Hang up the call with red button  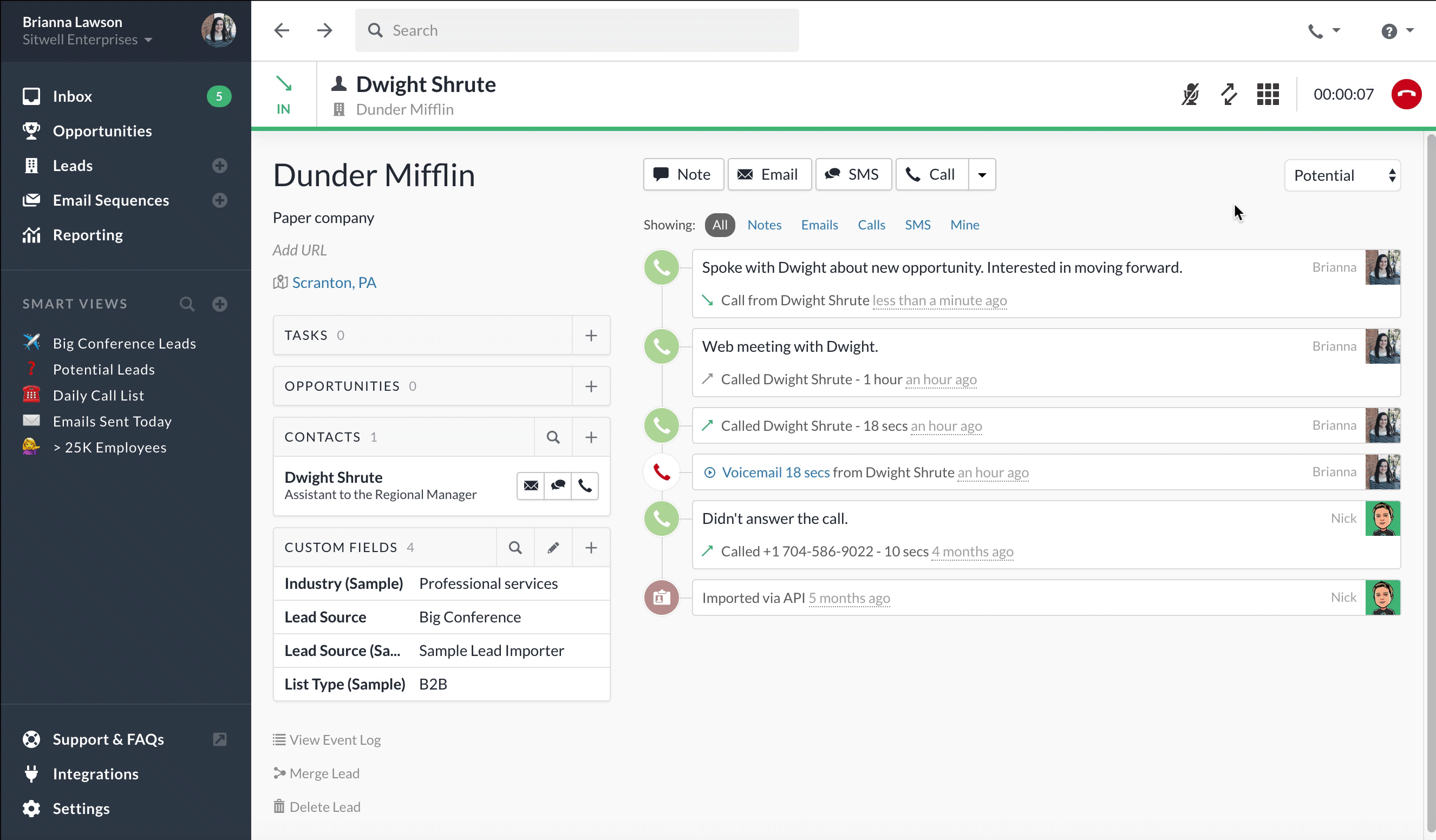[1406, 94]
